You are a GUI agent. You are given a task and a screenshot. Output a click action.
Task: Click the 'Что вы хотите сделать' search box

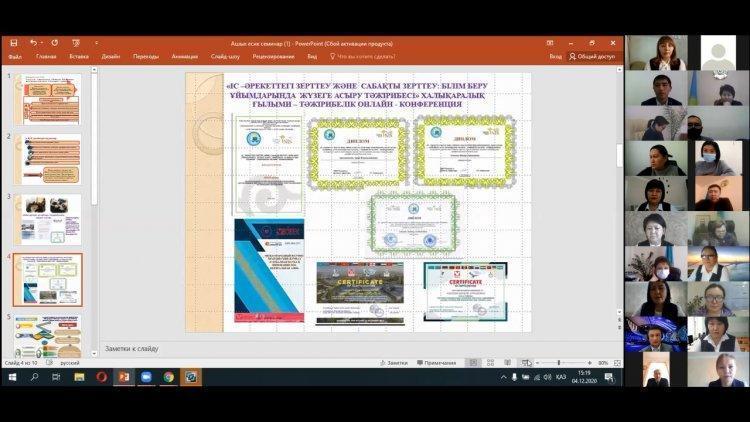click(363, 56)
